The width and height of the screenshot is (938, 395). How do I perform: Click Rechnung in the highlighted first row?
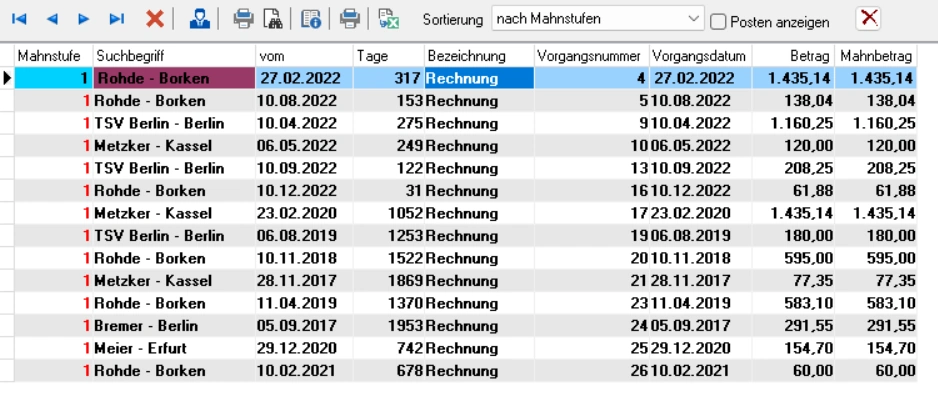[x=479, y=78]
